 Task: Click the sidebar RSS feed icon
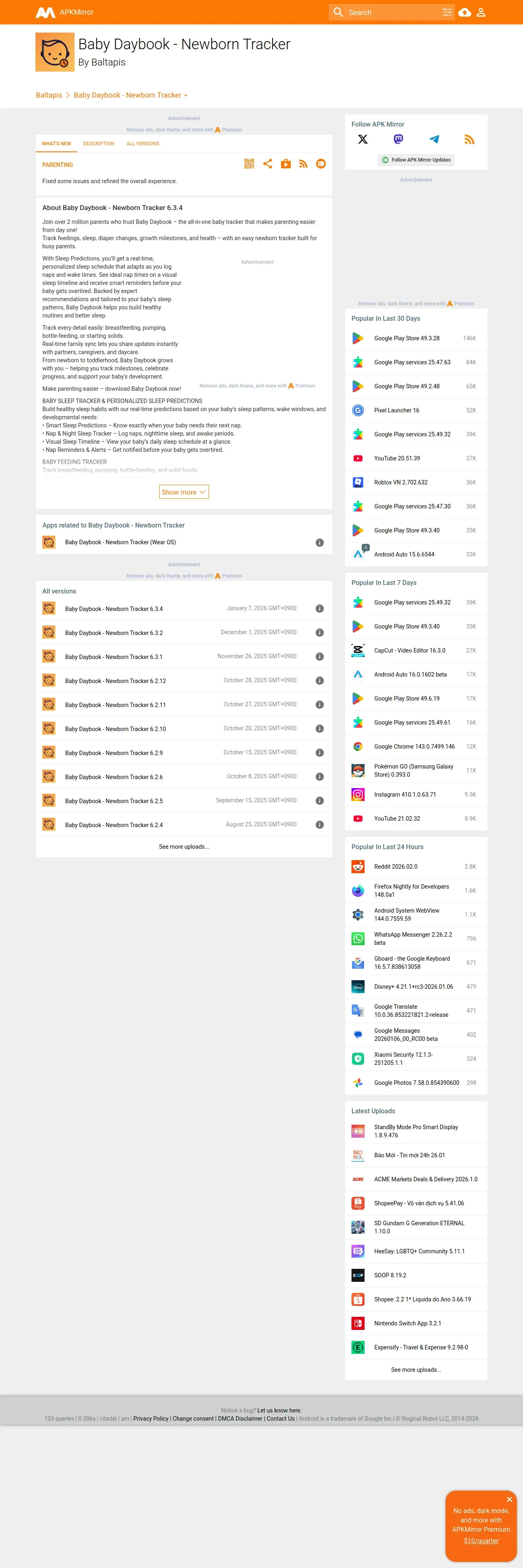pos(469,139)
